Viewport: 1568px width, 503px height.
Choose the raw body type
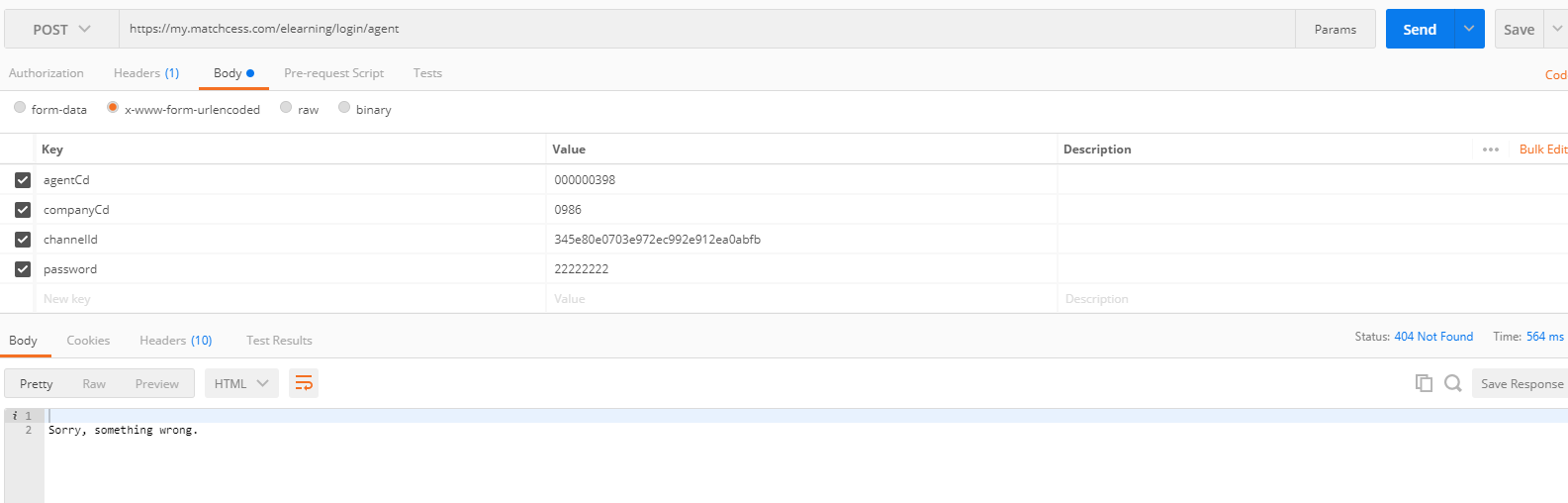[286, 108]
